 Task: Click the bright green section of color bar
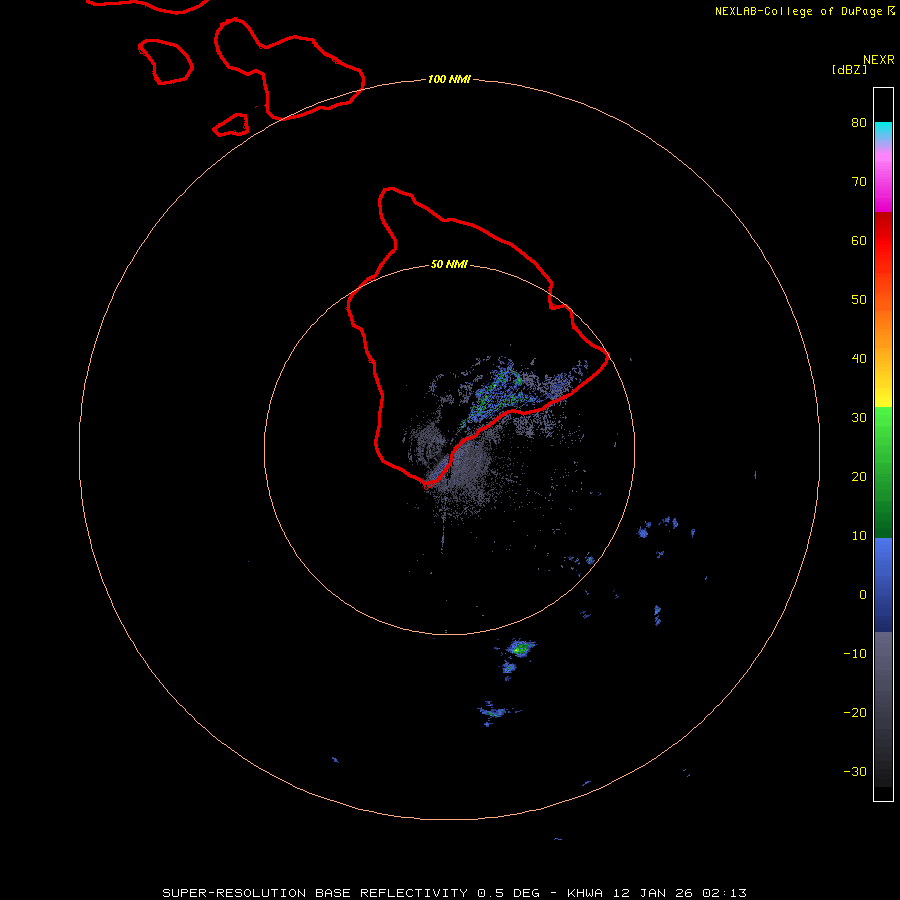click(x=883, y=428)
